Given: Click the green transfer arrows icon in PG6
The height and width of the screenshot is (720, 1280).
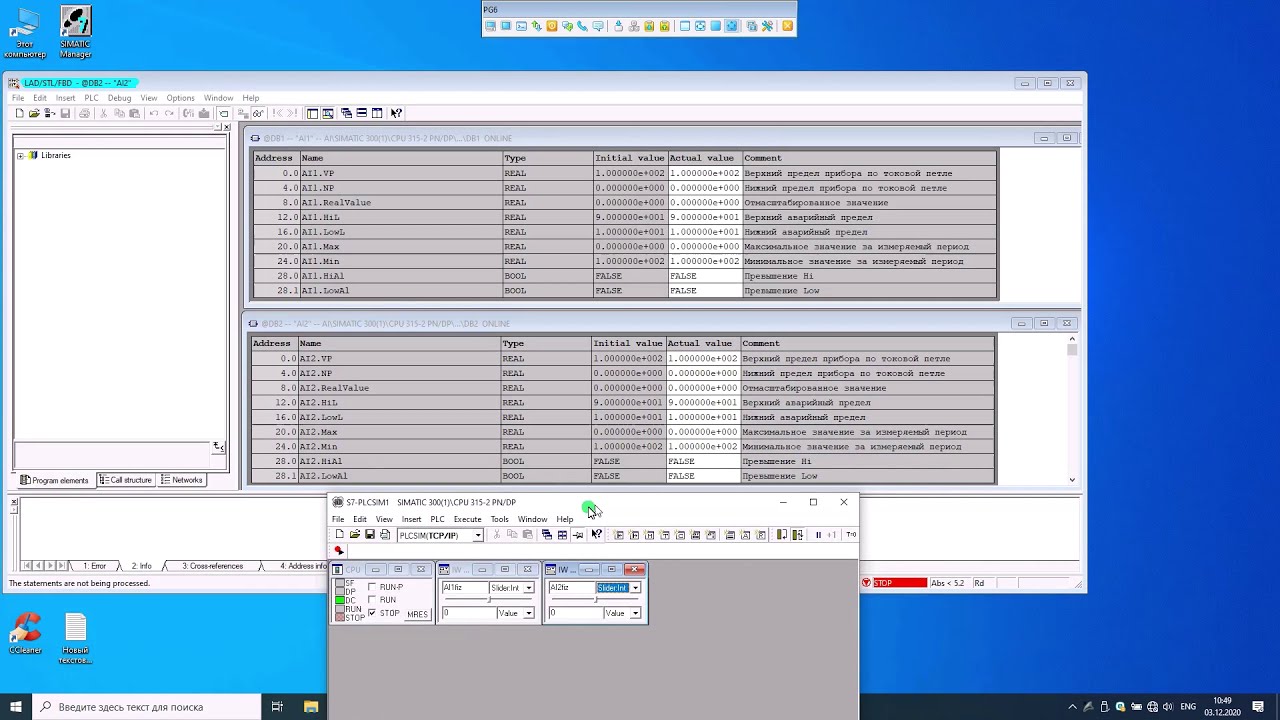Looking at the screenshot, I should pos(536,26).
